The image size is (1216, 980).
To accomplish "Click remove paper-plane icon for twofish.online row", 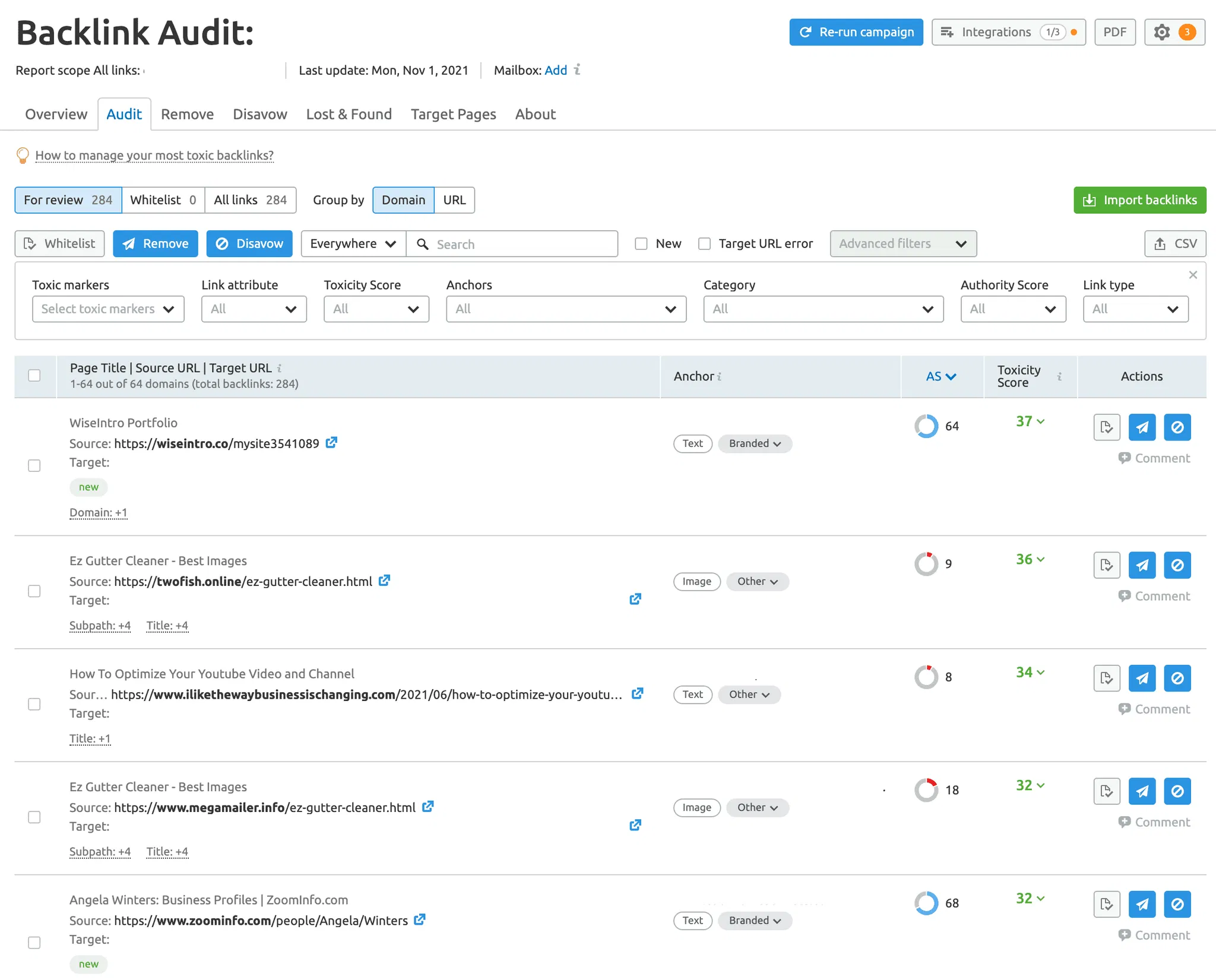I will (1142, 565).
